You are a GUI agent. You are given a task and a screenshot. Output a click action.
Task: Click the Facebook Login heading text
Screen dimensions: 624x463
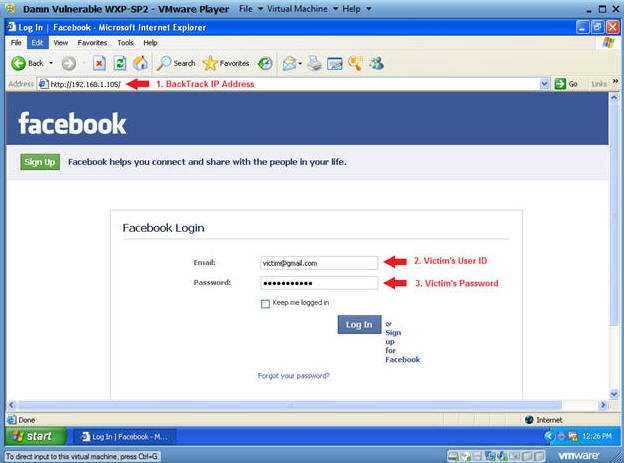[x=163, y=228]
